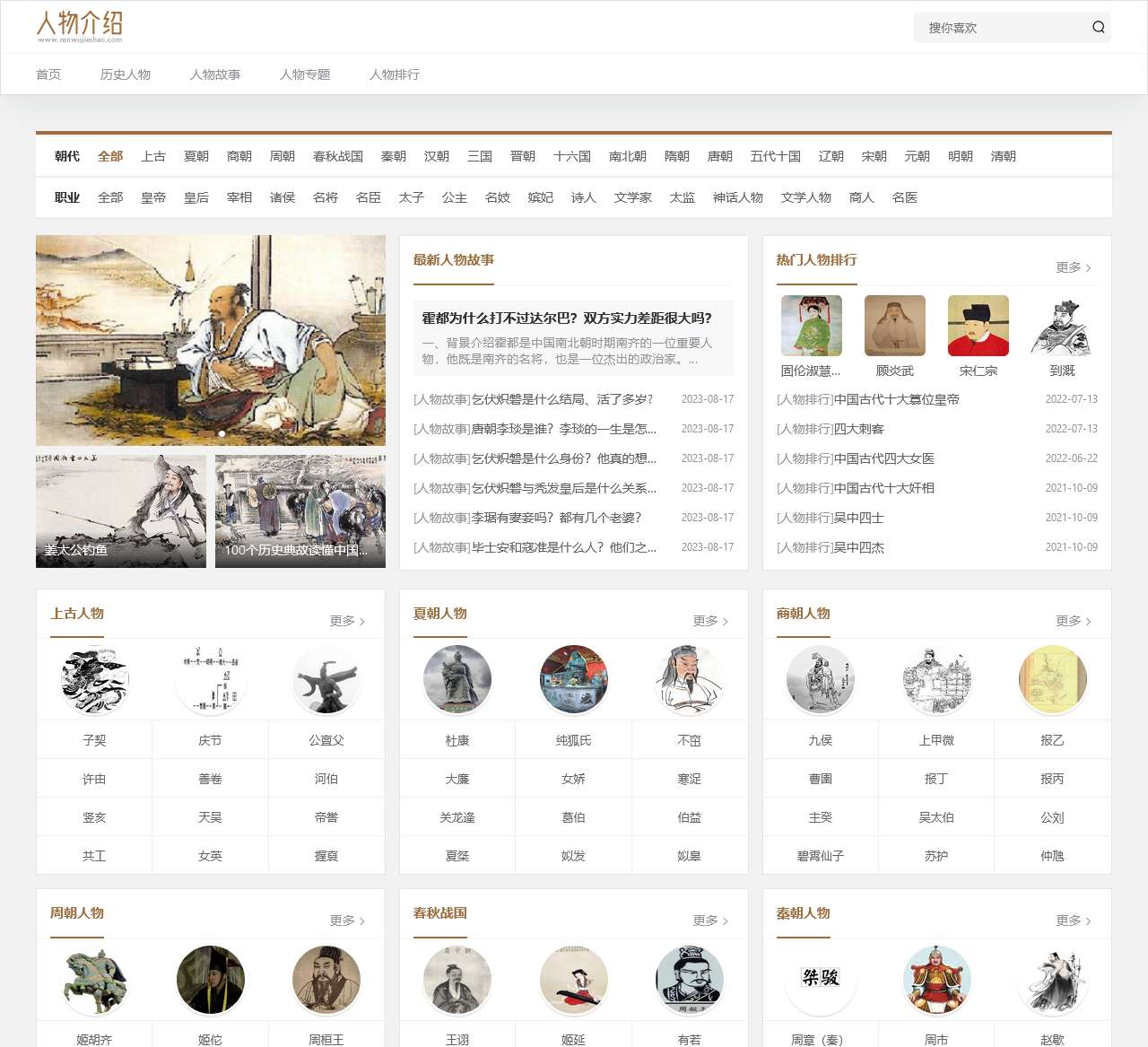Open 姜太公钓鱼 image card
The height and width of the screenshot is (1047, 1148).
(121, 511)
